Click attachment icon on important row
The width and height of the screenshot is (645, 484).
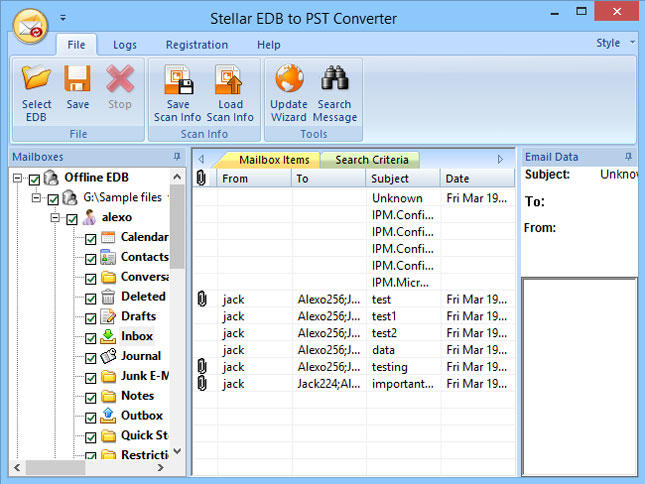click(202, 383)
